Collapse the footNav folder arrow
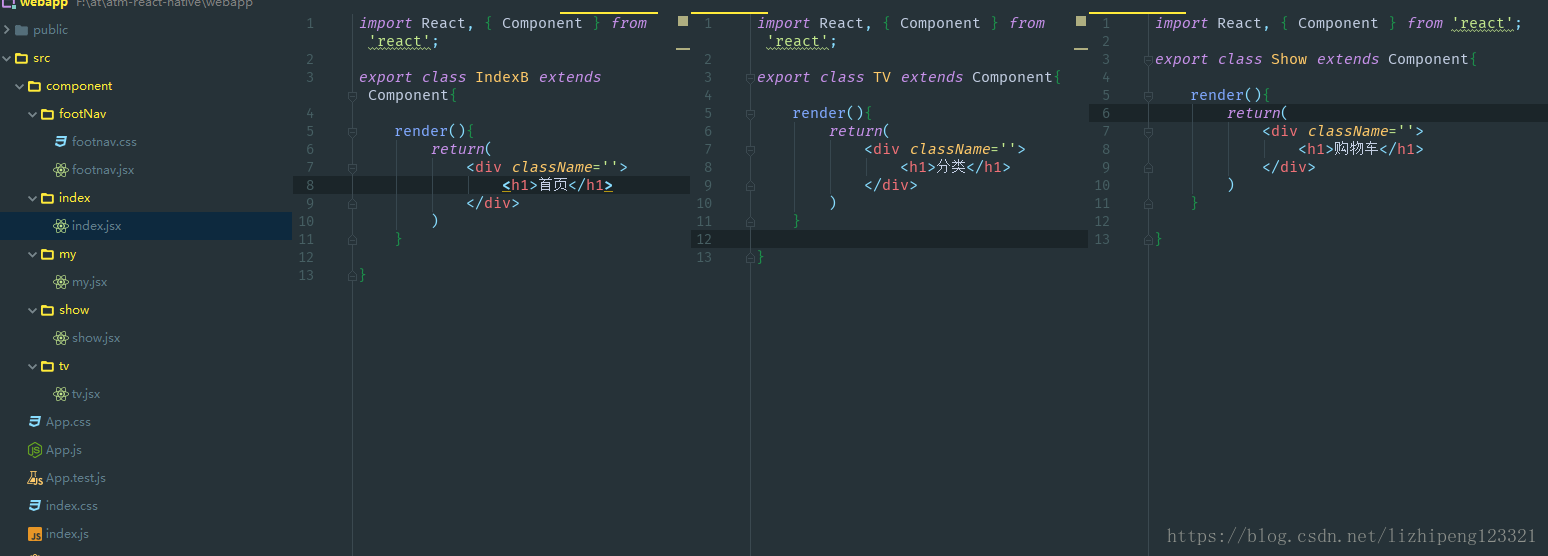This screenshot has width=1548, height=556. click(x=33, y=114)
